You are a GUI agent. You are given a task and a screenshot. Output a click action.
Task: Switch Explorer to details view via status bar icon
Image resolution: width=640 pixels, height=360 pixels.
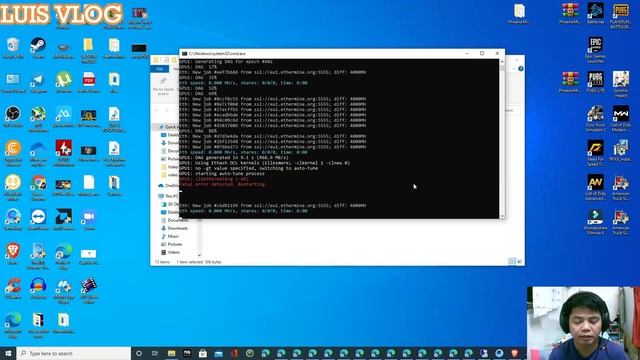[511, 261]
